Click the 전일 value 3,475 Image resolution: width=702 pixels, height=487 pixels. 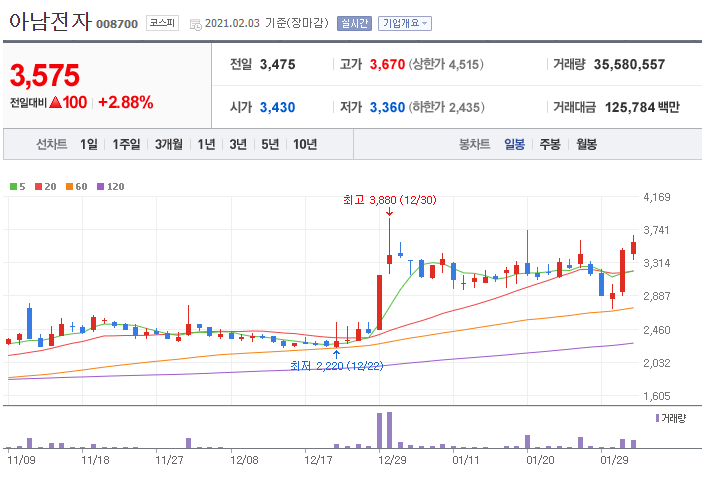[x=278, y=64]
